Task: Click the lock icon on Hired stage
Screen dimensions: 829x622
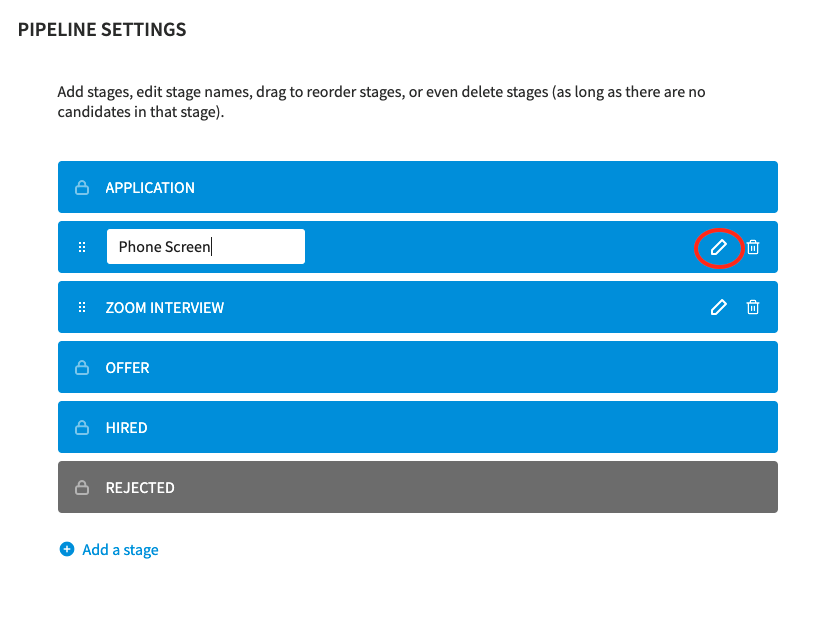Action: coord(82,427)
